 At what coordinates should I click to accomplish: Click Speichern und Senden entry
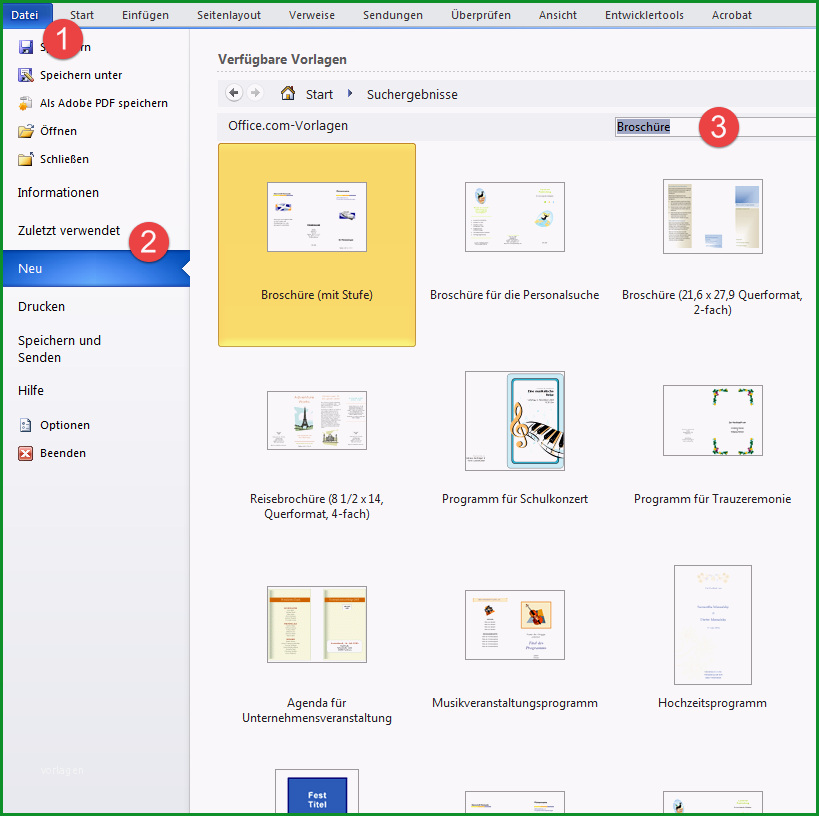pyautogui.click(x=60, y=349)
